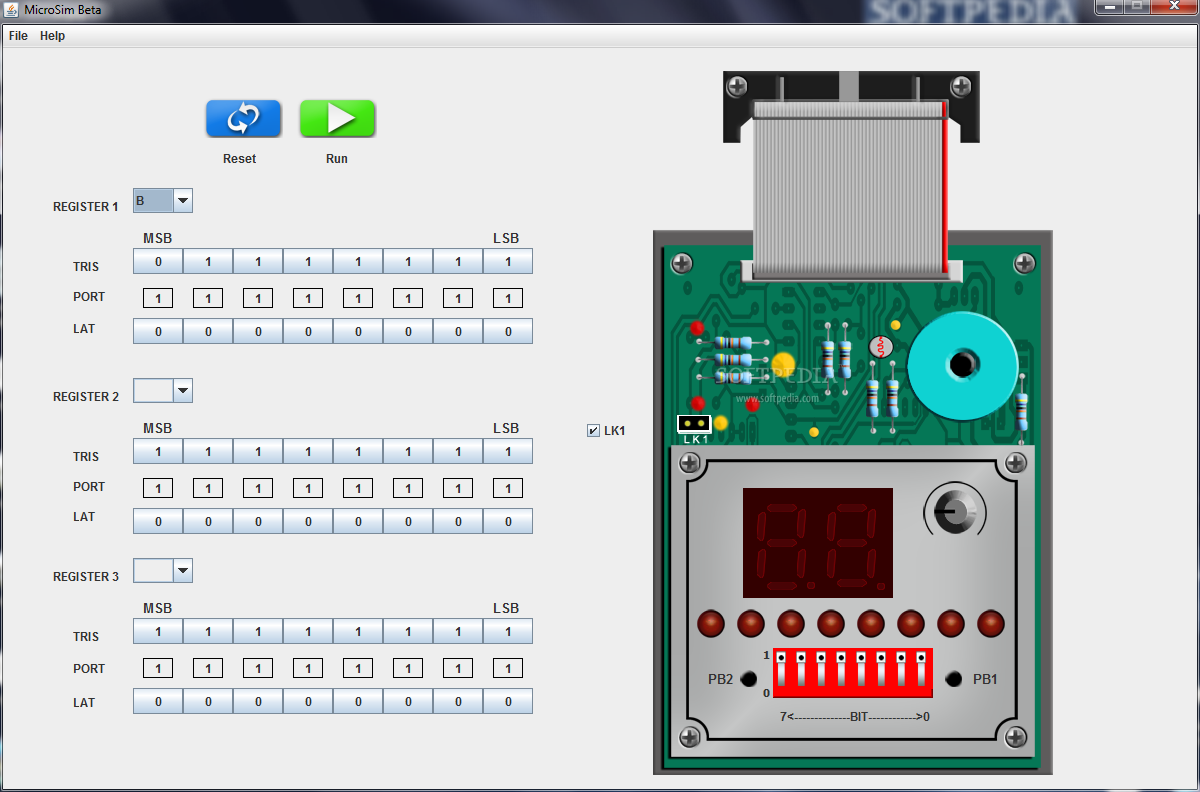Click the fourth red LED from the left
The image size is (1200, 792).
pyautogui.click(x=831, y=624)
